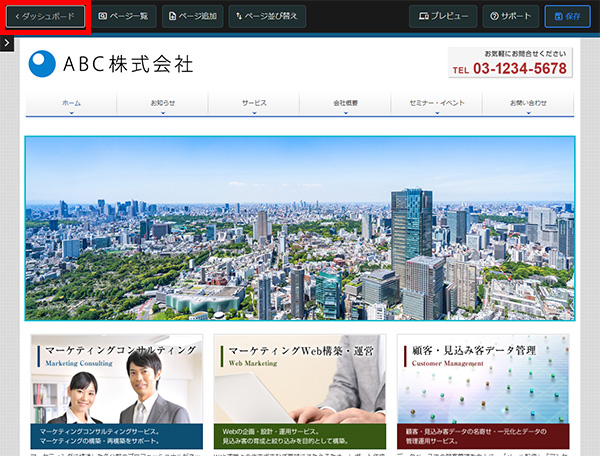Viewport: 600px width, 456px height.
Task: Expand the 会社概要 menu dropdown
Action: [345, 104]
